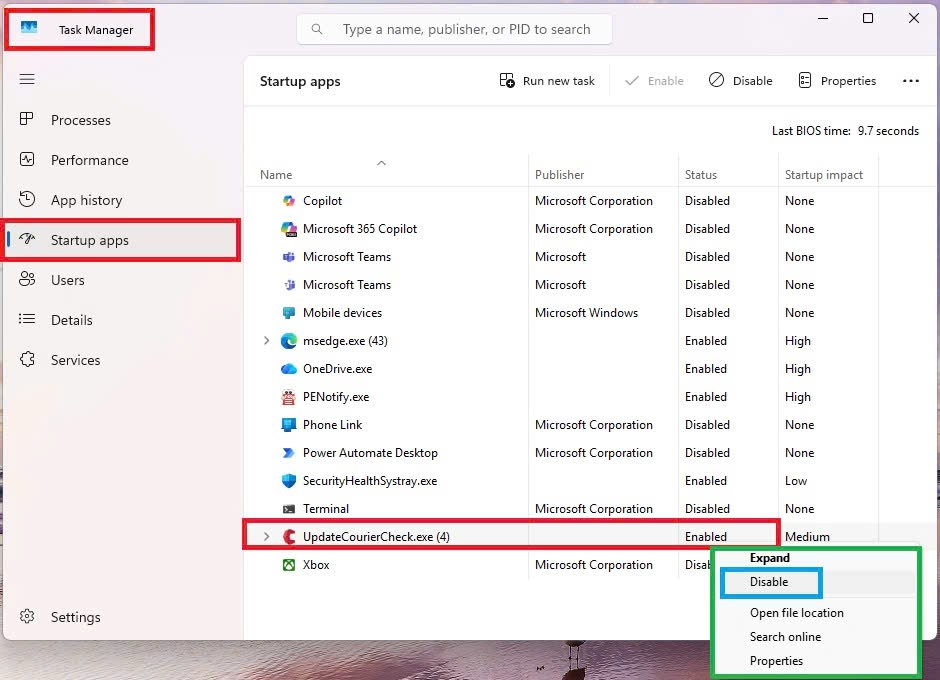
Task: Select Open file location in context menu
Action: point(796,613)
